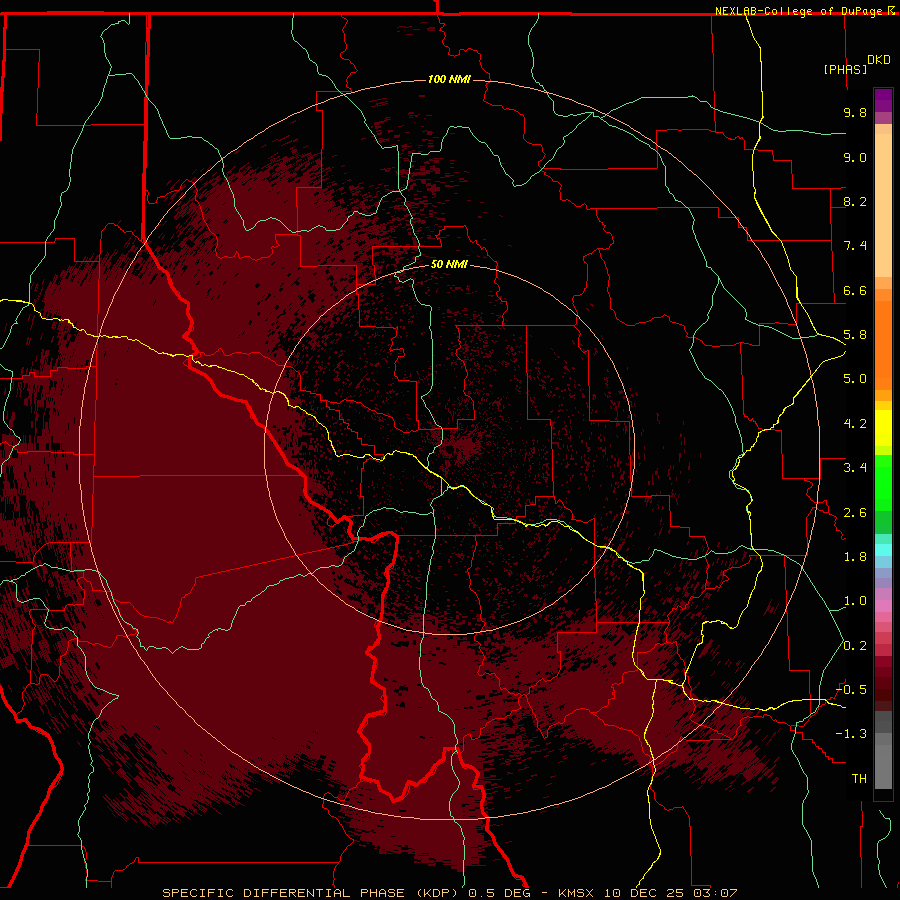Select the cyan segment of the color bar
The height and width of the screenshot is (900, 900).
pyautogui.click(x=883, y=550)
